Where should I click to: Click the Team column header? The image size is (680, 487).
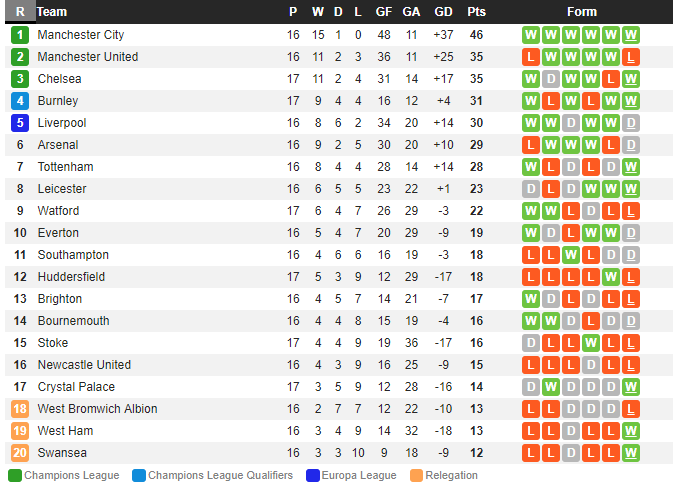(52, 12)
